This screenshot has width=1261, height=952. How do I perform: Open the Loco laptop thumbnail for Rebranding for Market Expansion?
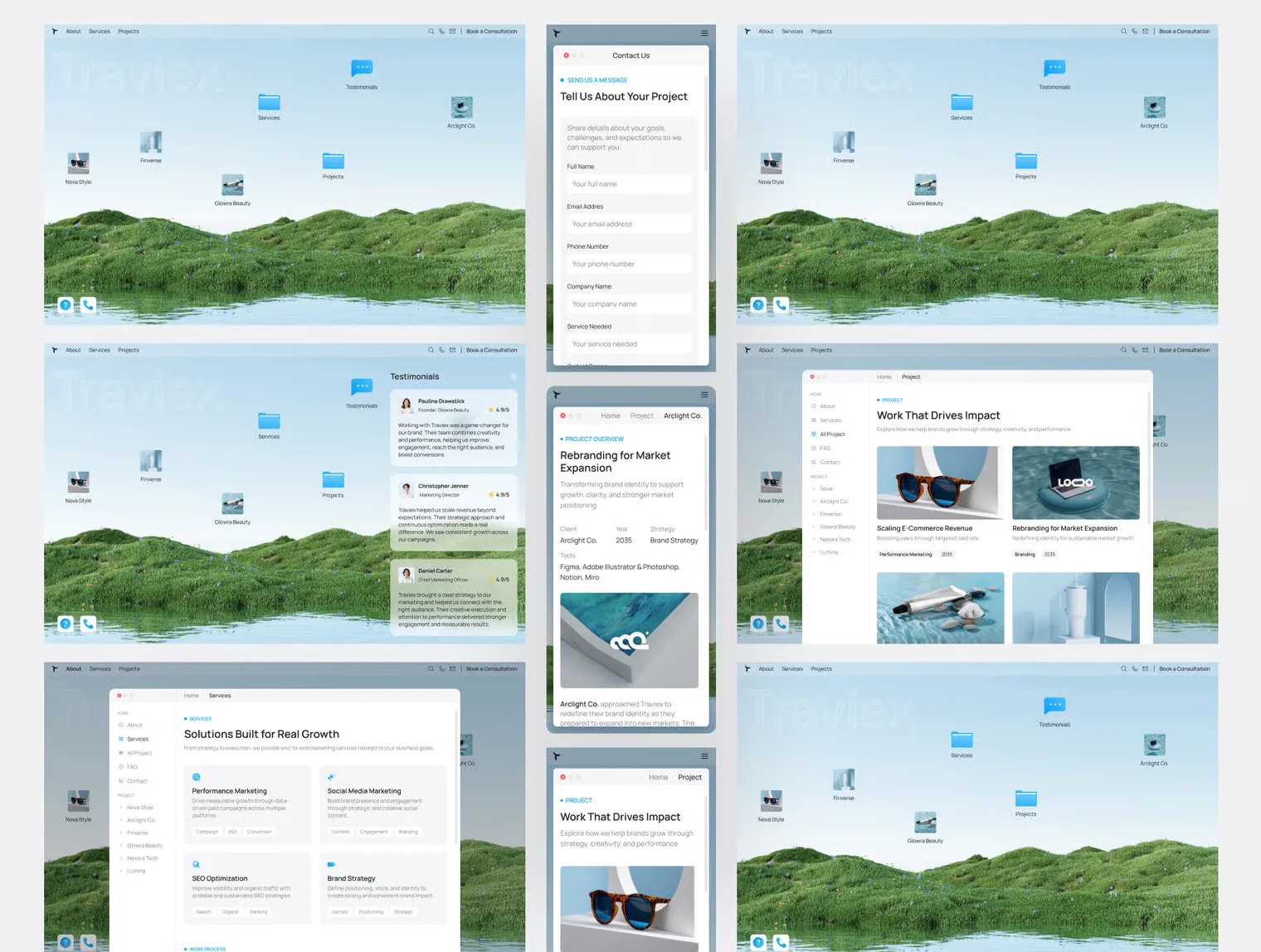point(1076,483)
